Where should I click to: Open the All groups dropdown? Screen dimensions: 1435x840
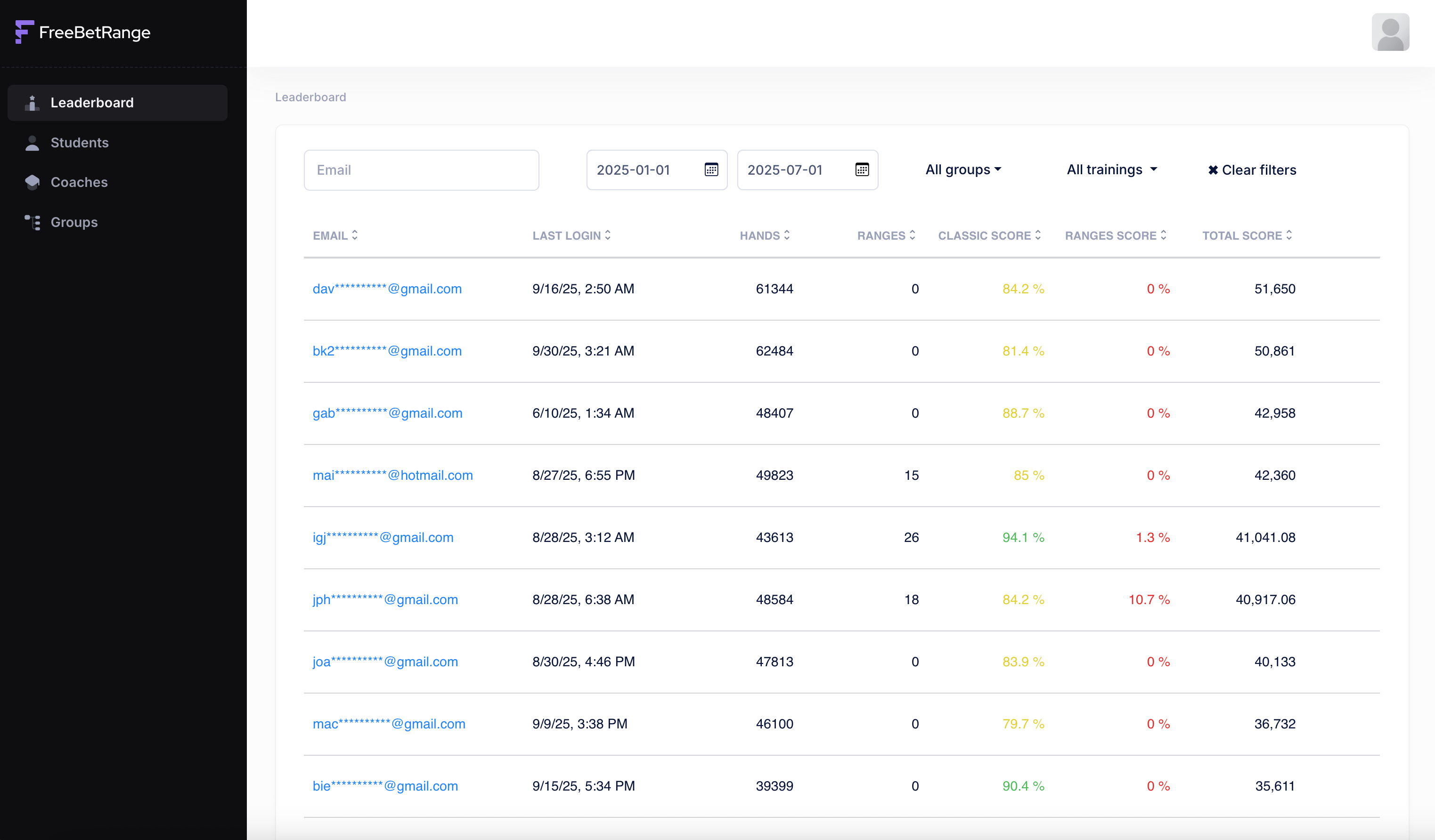click(963, 170)
